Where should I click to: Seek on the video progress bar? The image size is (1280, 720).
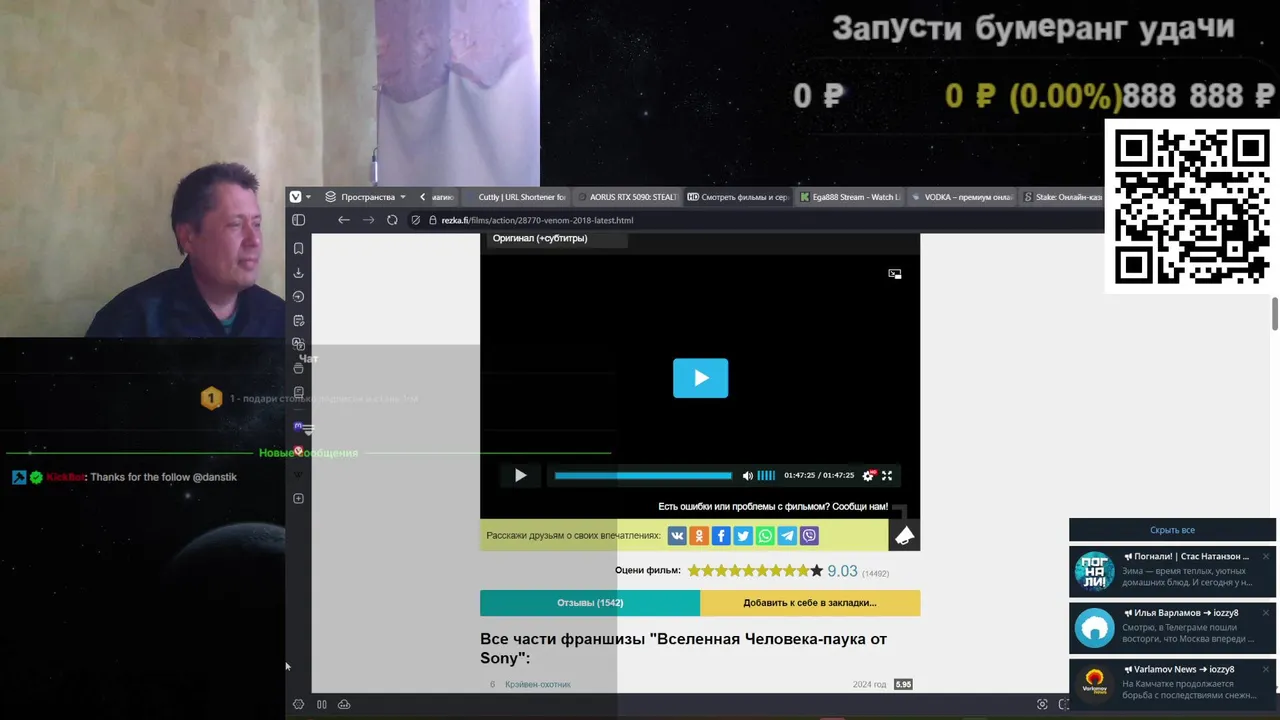tap(643, 476)
